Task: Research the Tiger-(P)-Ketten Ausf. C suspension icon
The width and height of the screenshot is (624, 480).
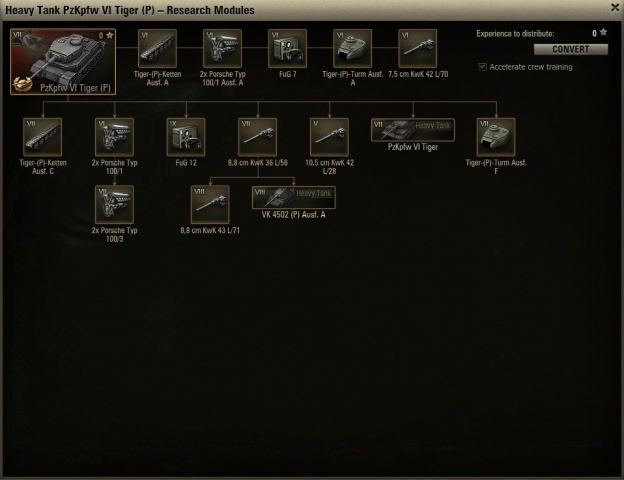Action: [x=43, y=137]
